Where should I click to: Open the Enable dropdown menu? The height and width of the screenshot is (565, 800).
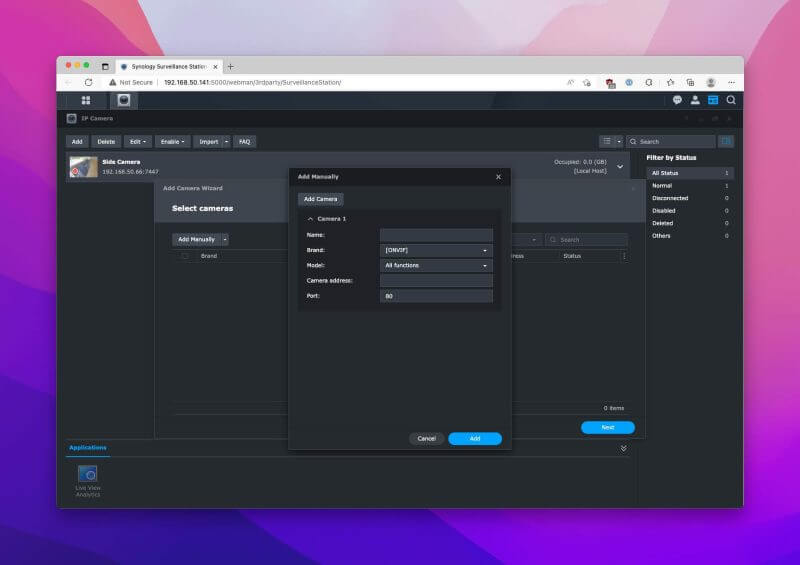pyautogui.click(x=172, y=141)
